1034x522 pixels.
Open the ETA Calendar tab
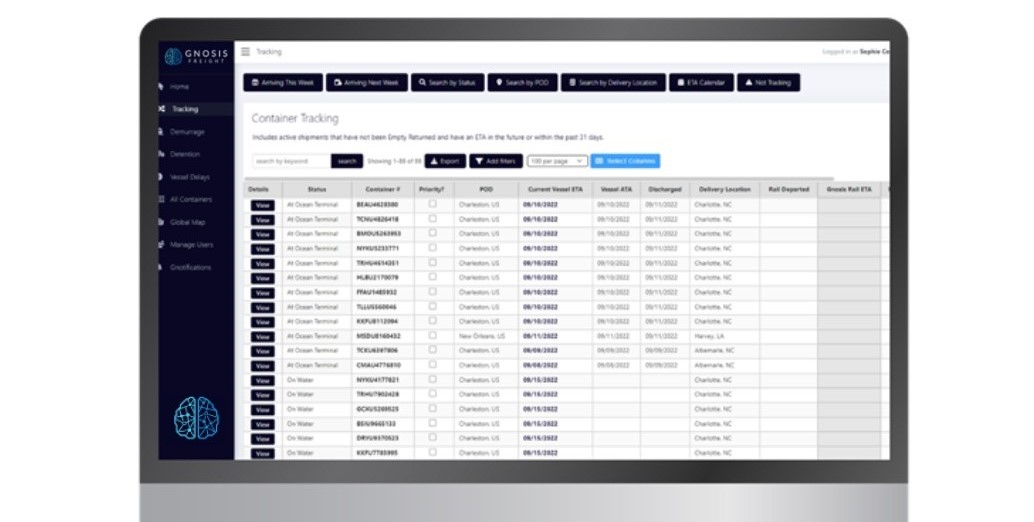click(701, 83)
